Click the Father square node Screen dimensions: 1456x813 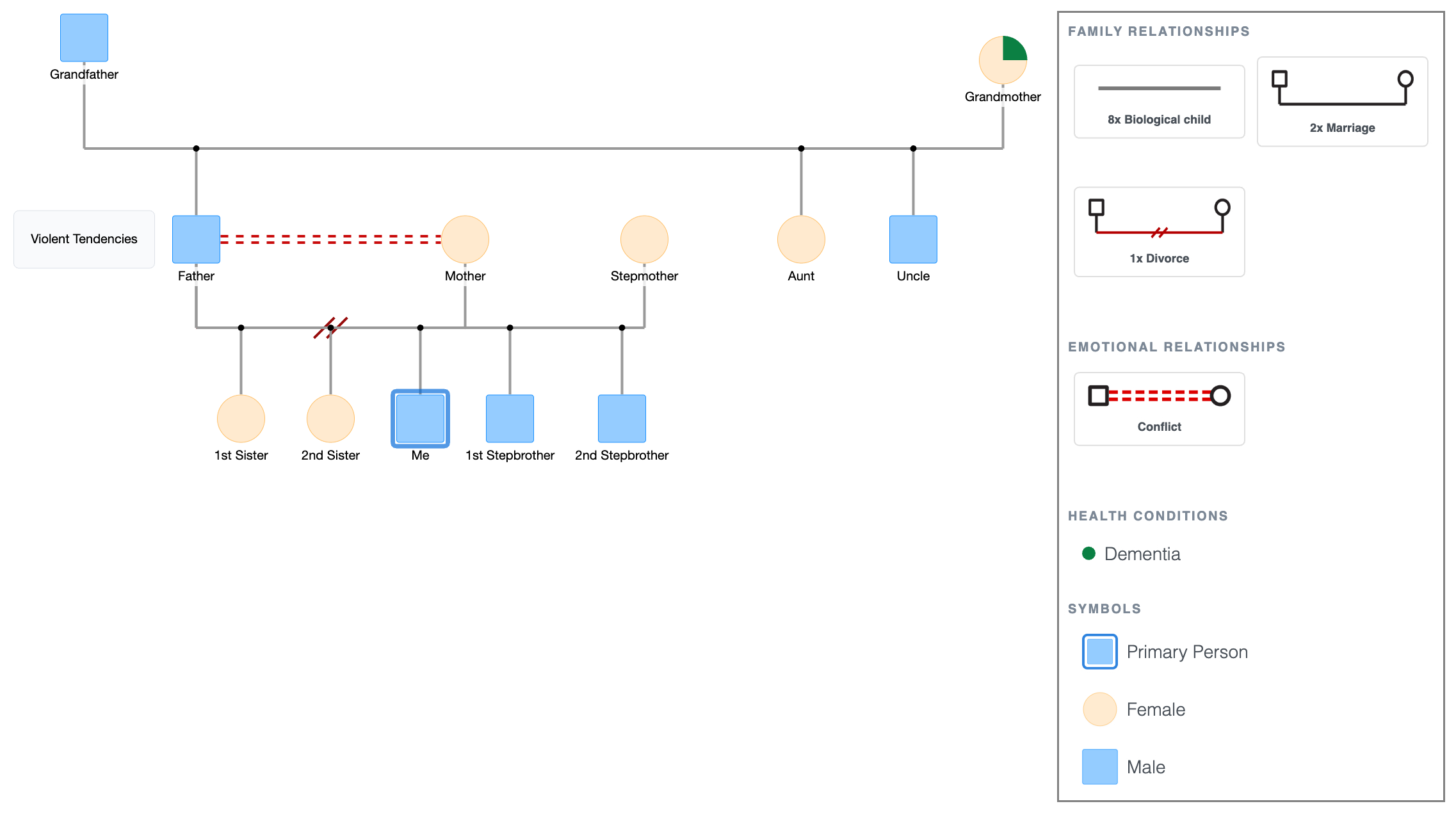(x=196, y=239)
